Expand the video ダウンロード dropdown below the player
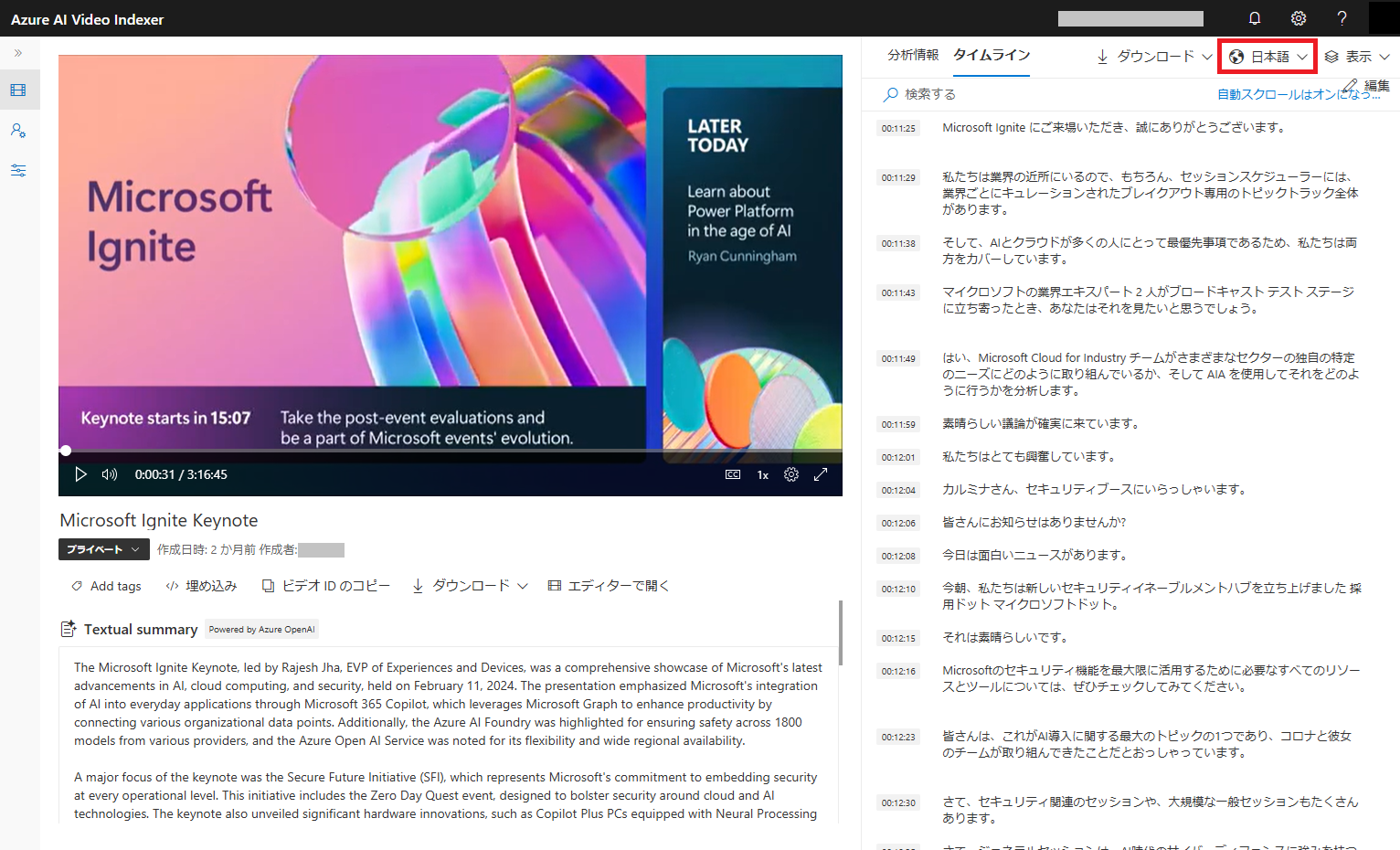Image resolution: width=1400 pixels, height=850 pixels. (x=470, y=586)
